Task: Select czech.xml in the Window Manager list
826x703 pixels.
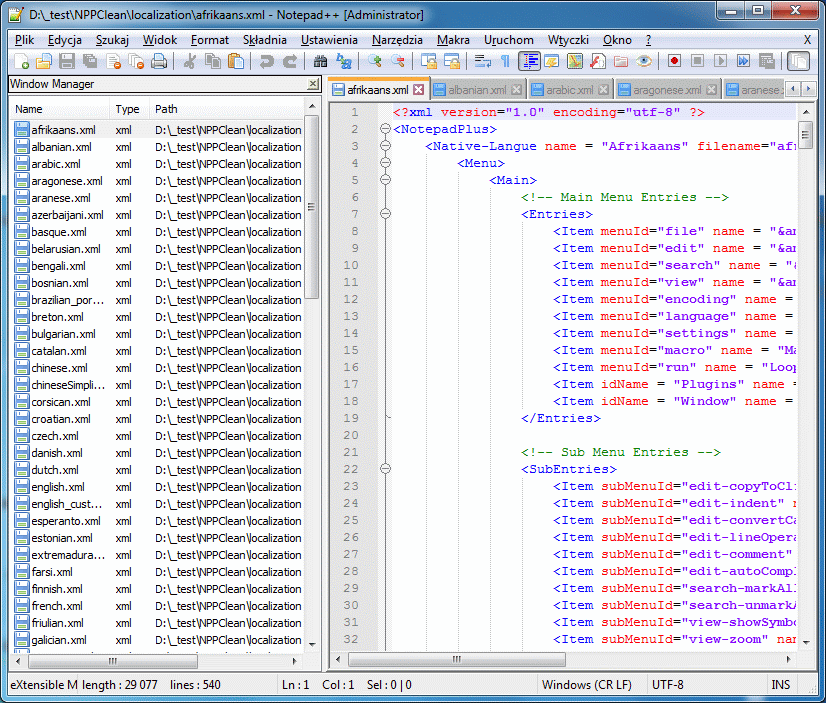Action: click(55, 436)
